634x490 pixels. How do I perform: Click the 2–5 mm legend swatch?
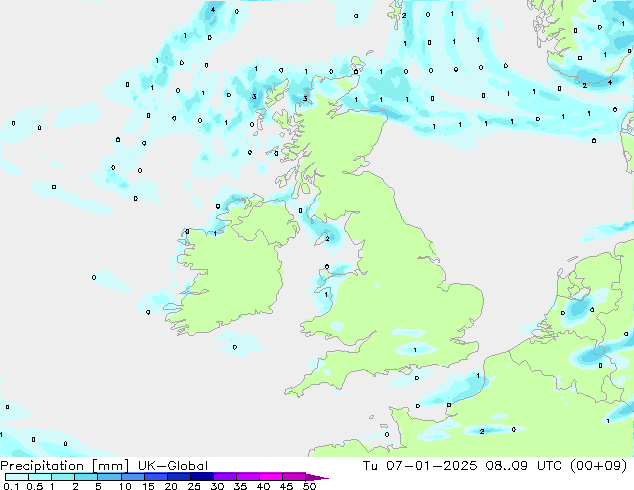(x=86, y=477)
